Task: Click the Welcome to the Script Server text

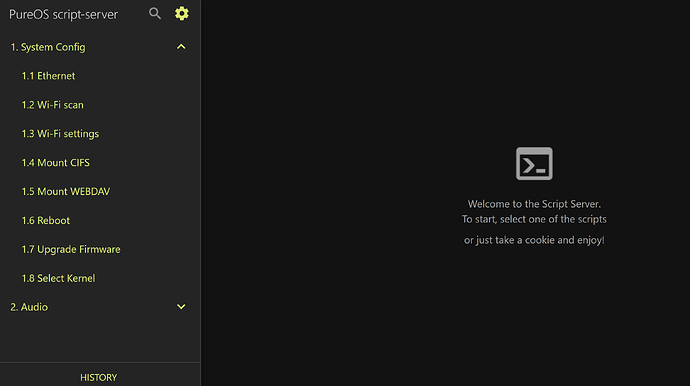Action: (x=534, y=204)
